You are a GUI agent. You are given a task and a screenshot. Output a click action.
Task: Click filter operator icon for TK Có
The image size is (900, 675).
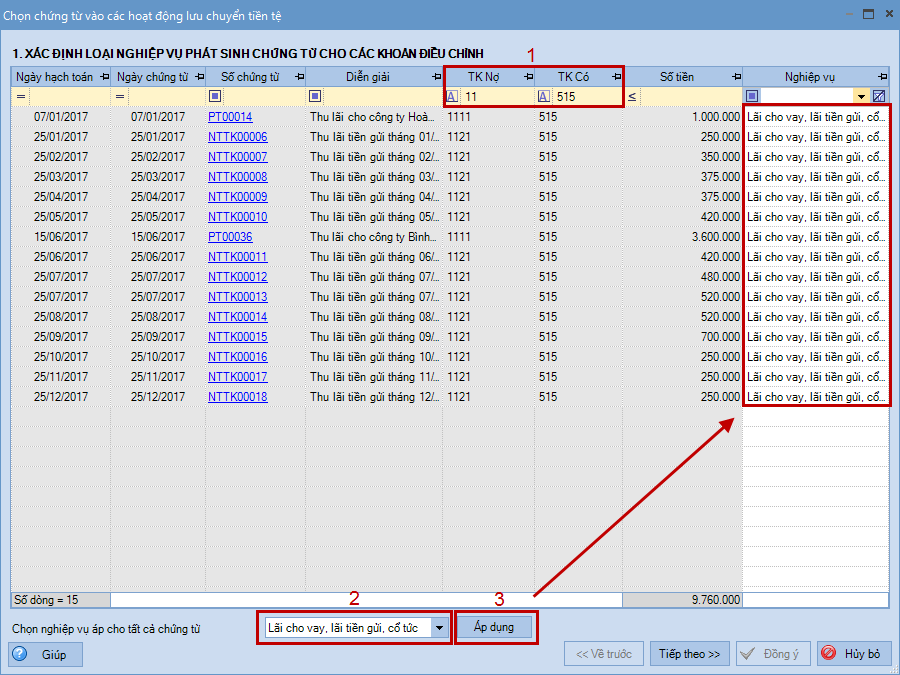click(x=543, y=96)
